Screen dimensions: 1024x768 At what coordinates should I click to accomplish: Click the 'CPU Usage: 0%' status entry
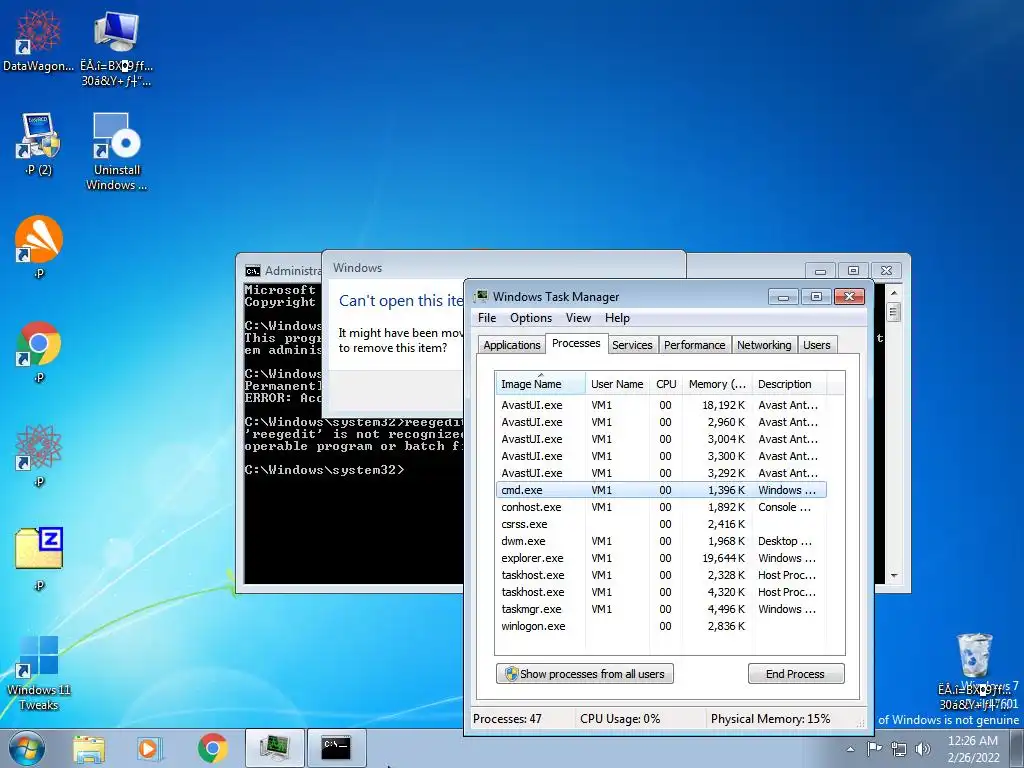point(620,719)
